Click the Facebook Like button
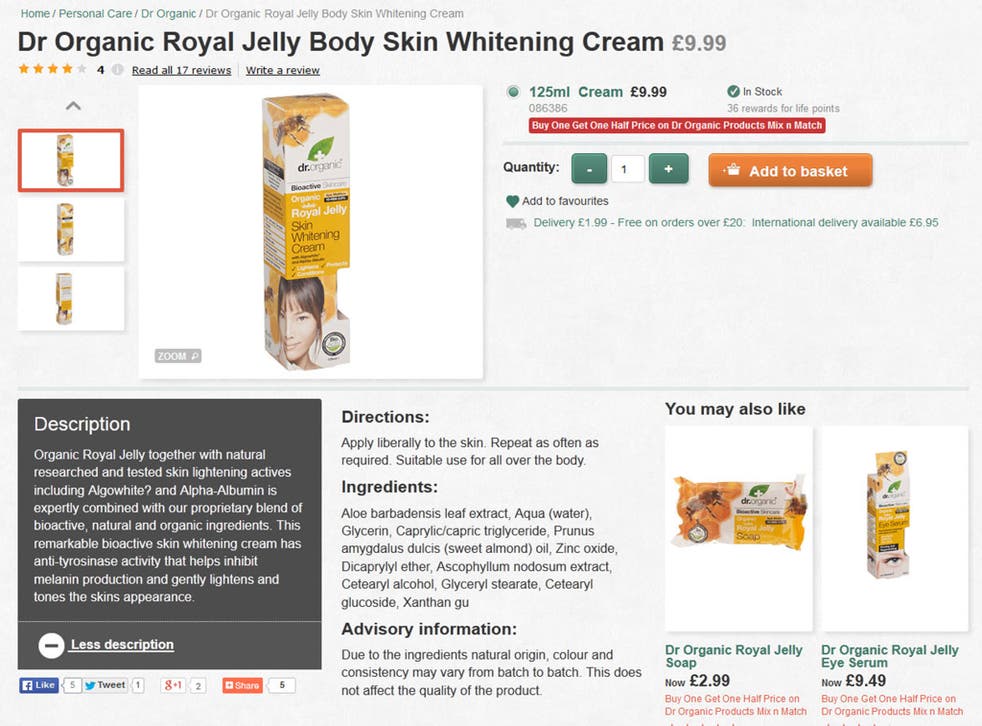Screen dimensions: 982x726 pos(39,685)
